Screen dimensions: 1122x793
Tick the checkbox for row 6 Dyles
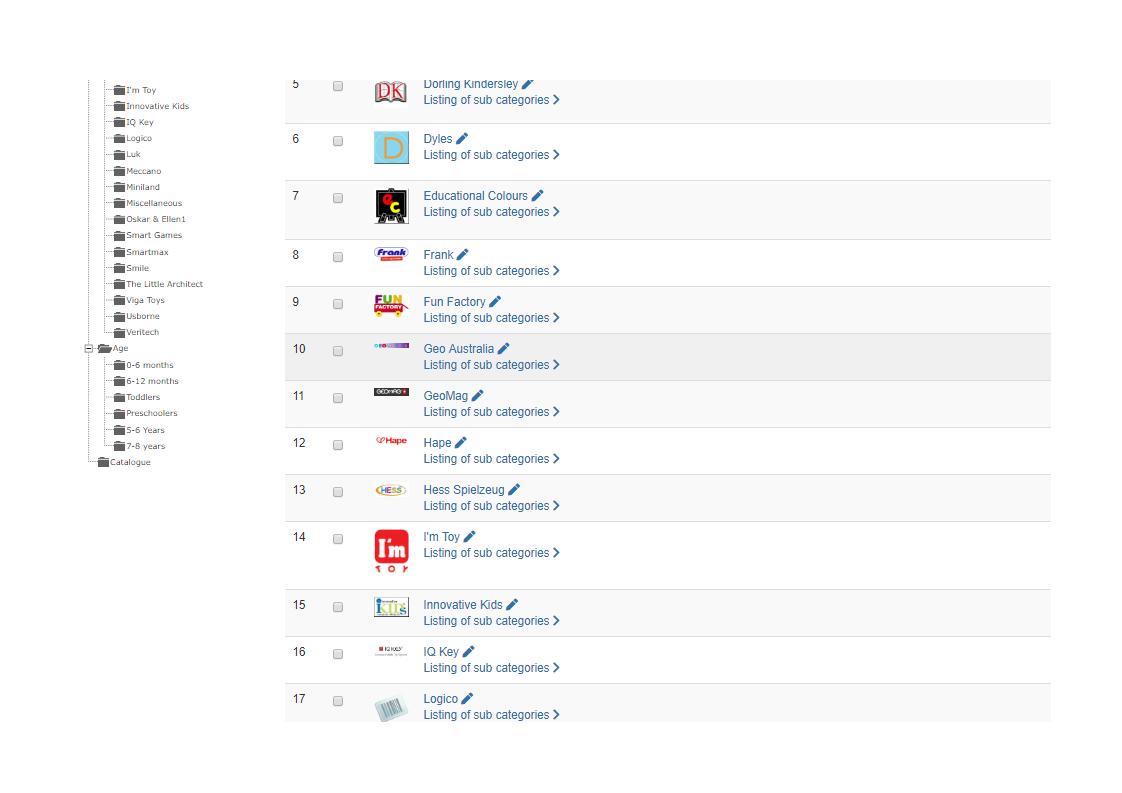[x=338, y=141]
